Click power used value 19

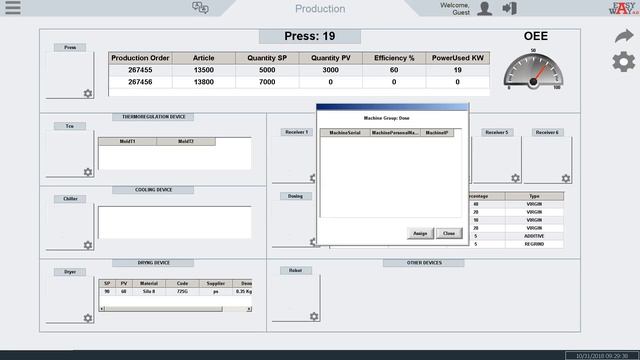pos(458,70)
